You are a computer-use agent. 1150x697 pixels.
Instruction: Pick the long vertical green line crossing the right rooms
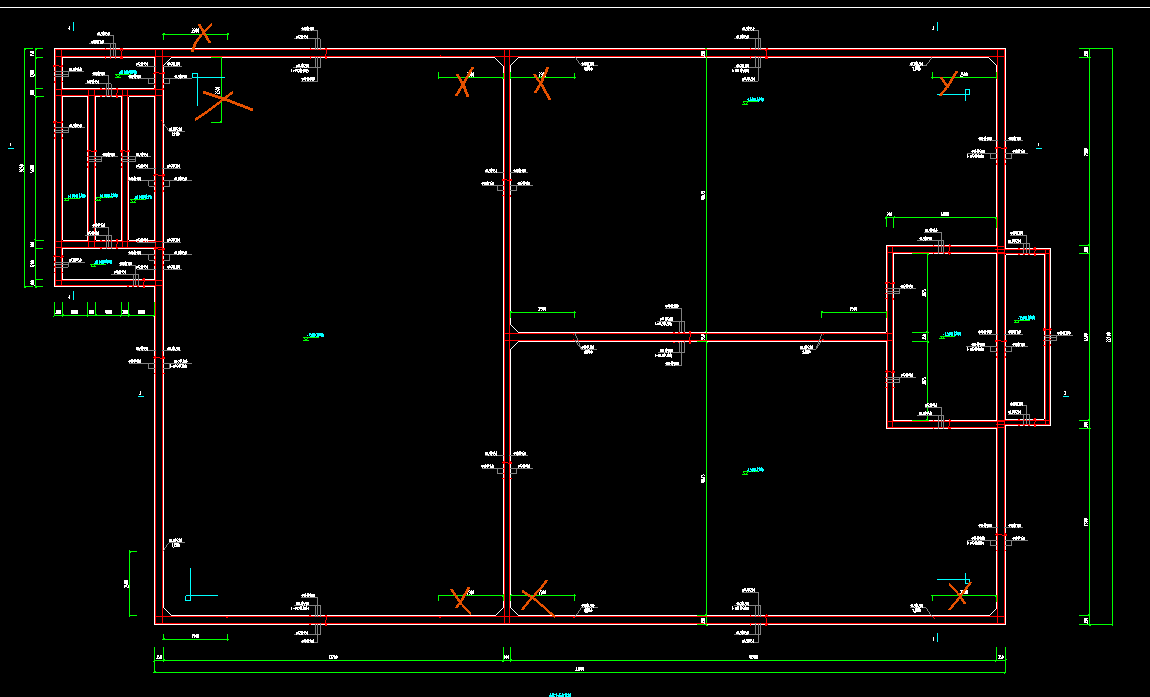(x=706, y=337)
